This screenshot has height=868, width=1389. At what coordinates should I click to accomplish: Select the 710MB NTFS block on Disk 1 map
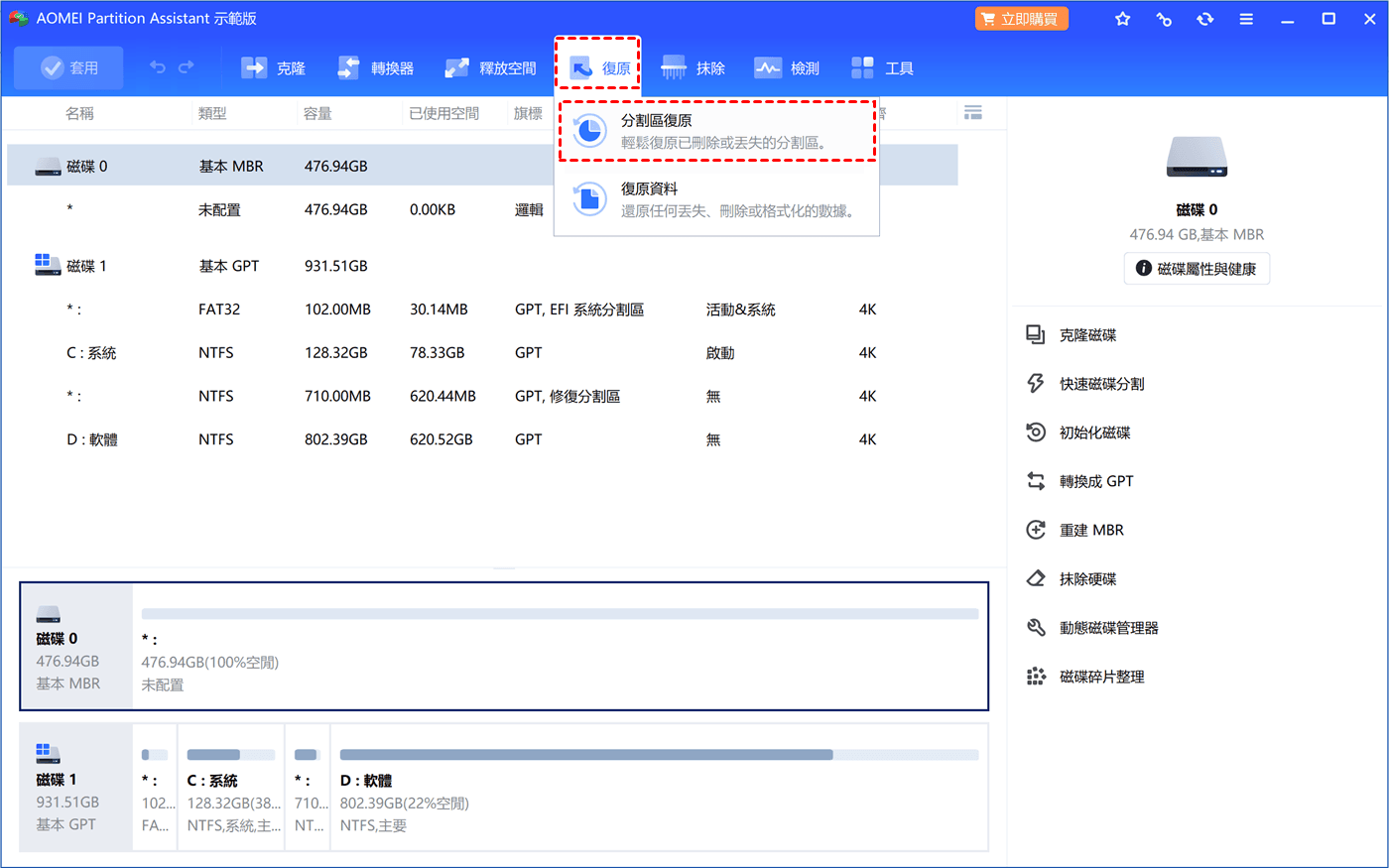308,788
